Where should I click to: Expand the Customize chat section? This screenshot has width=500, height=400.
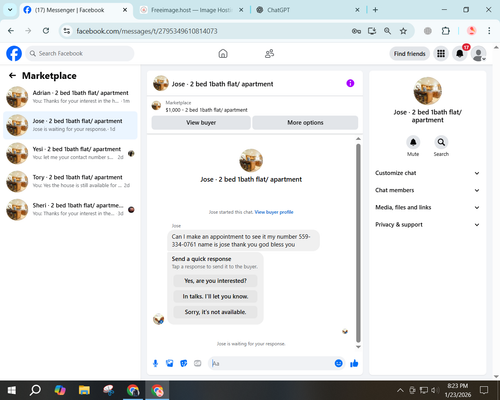click(427, 173)
